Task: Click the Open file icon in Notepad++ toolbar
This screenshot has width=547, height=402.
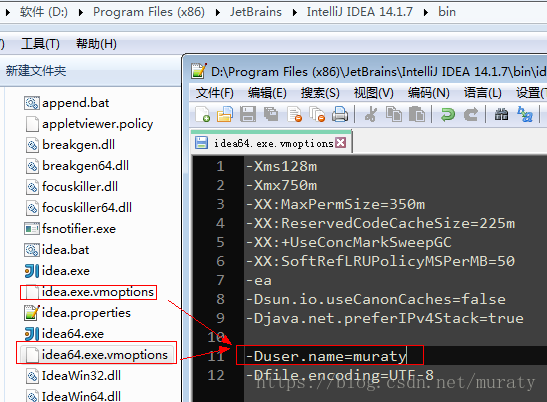Action: pos(225,114)
